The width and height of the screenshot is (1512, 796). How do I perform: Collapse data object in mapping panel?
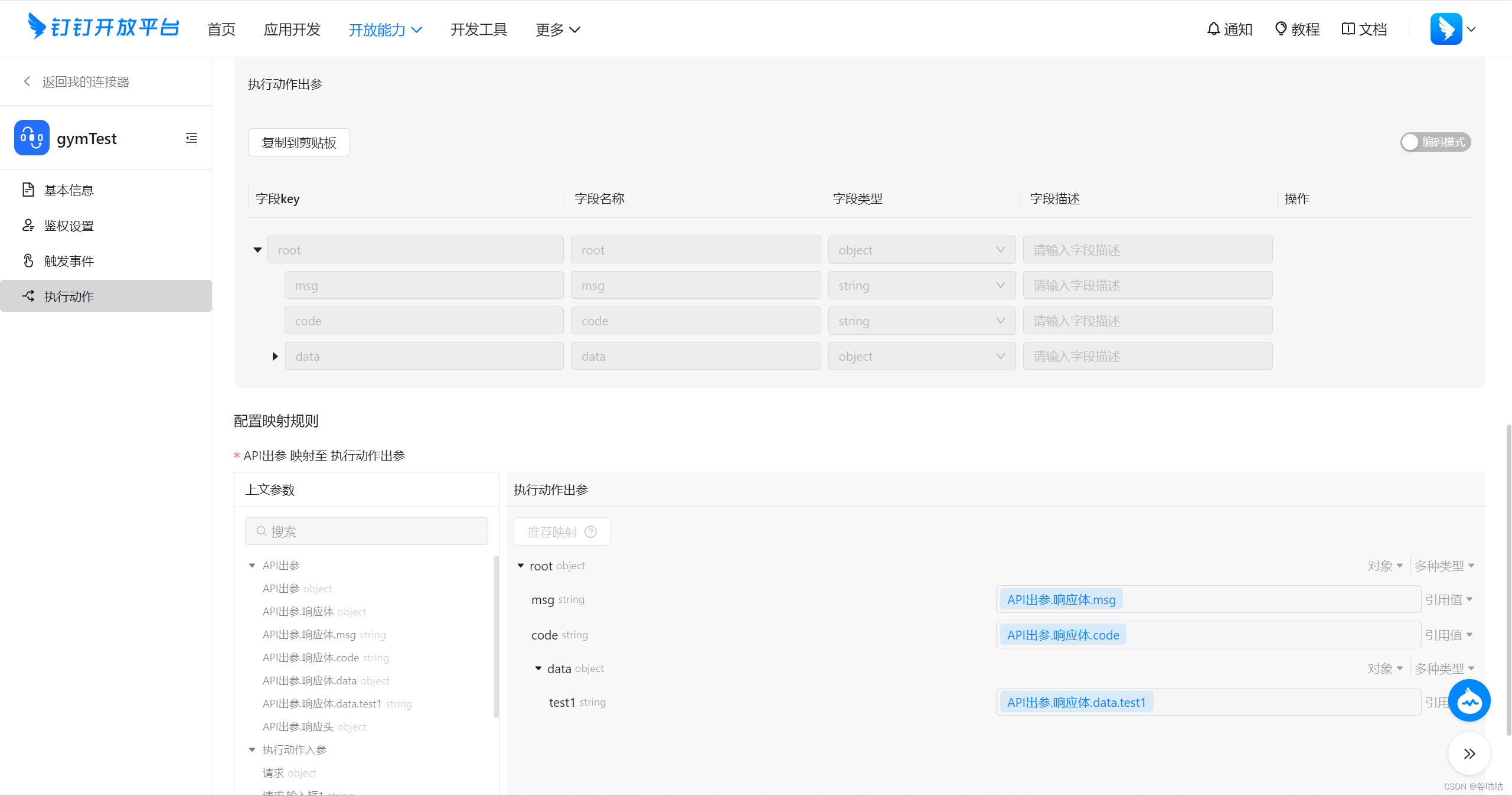pyautogui.click(x=538, y=668)
